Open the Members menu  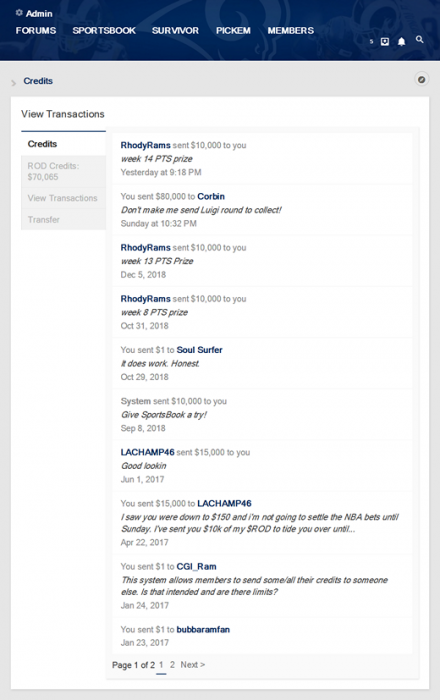[x=291, y=30]
